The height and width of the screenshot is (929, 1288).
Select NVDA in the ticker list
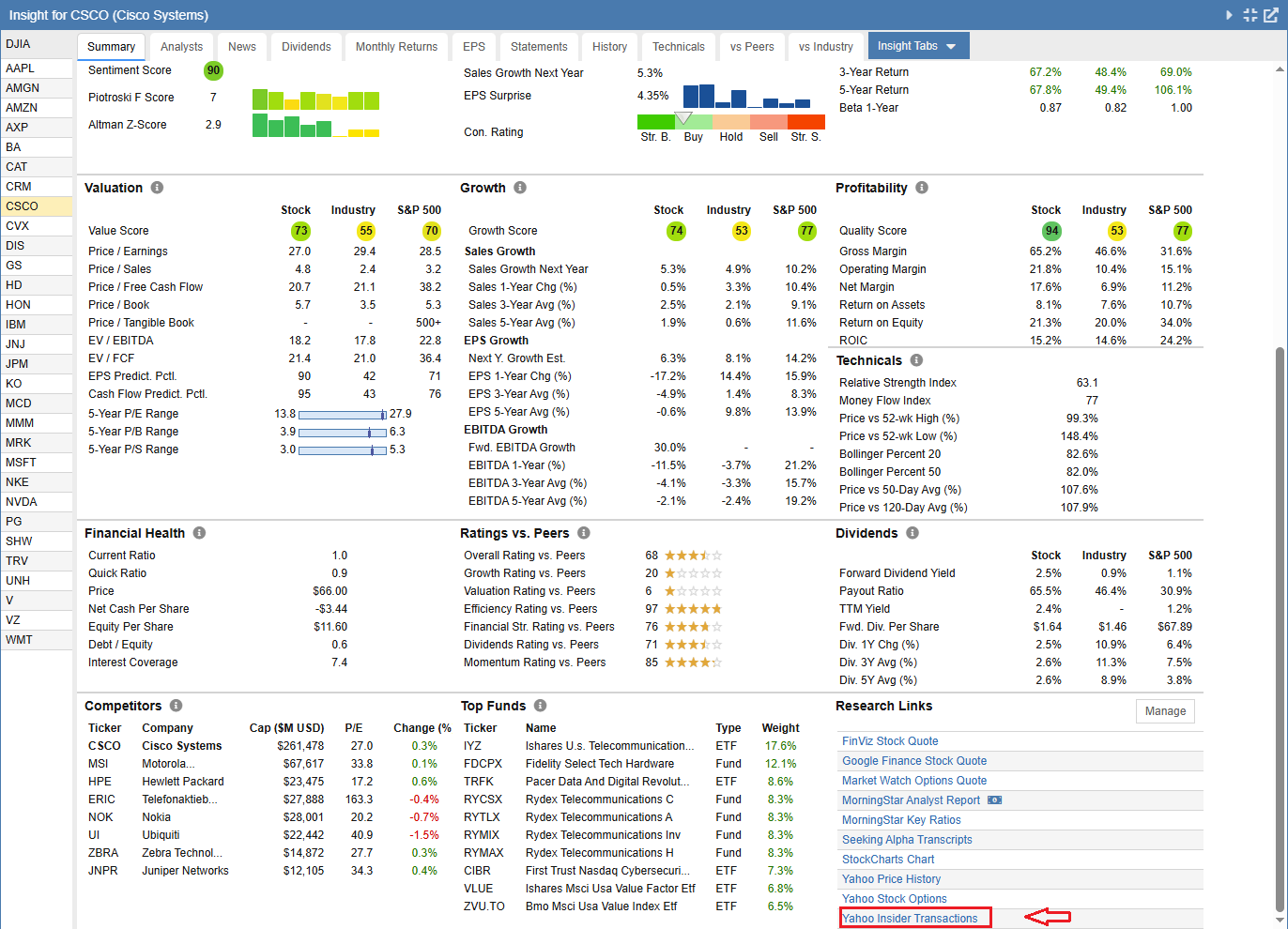(x=37, y=502)
